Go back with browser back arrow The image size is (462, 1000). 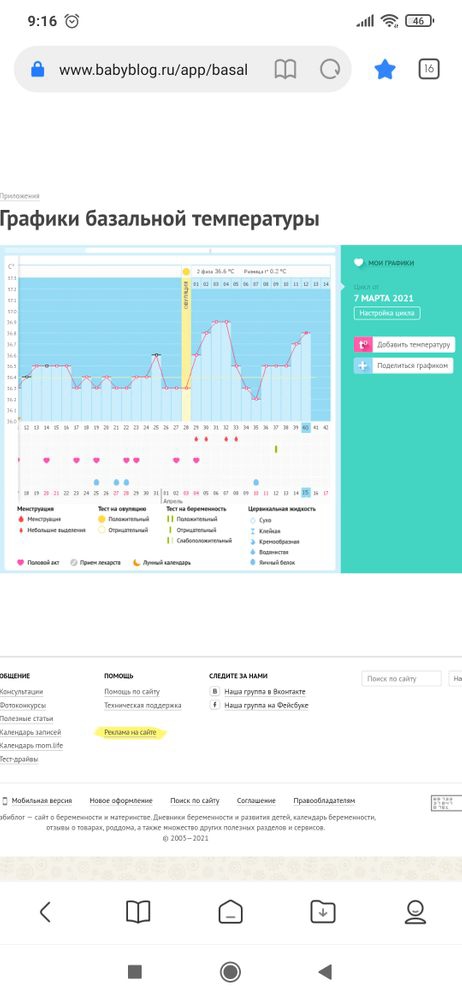click(x=45, y=912)
